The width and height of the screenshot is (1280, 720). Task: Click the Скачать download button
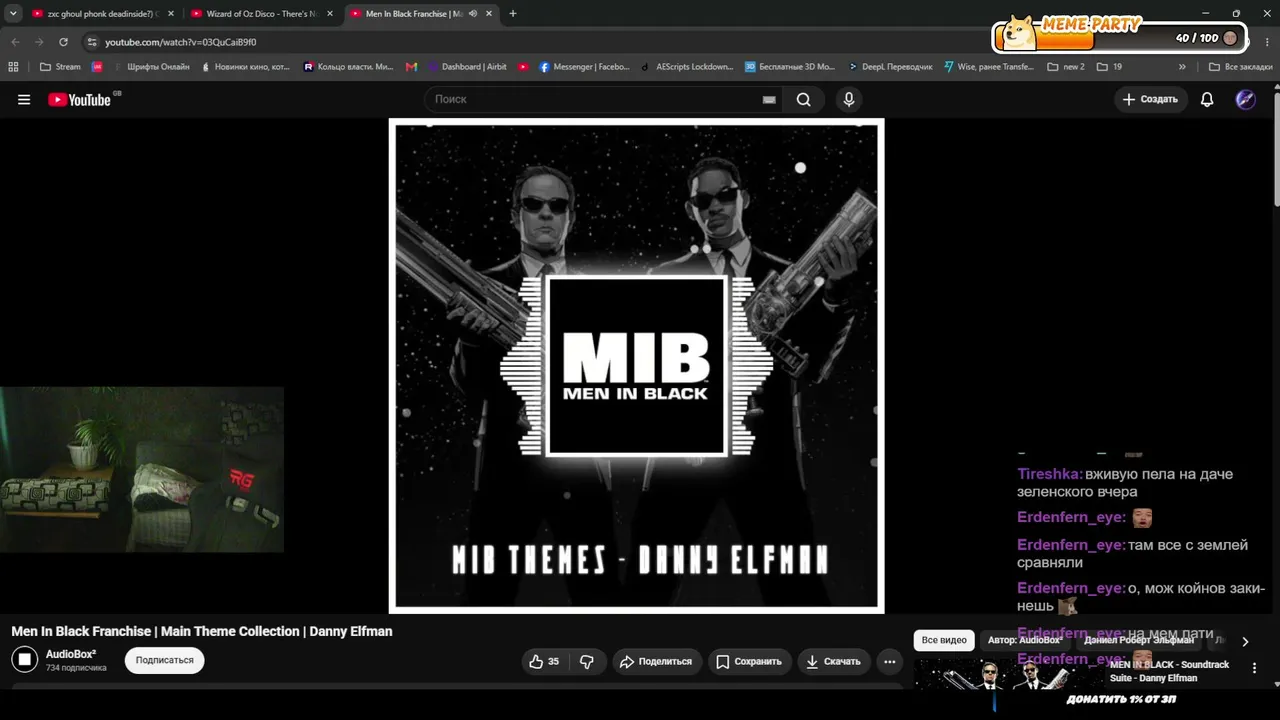coord(834,661)
